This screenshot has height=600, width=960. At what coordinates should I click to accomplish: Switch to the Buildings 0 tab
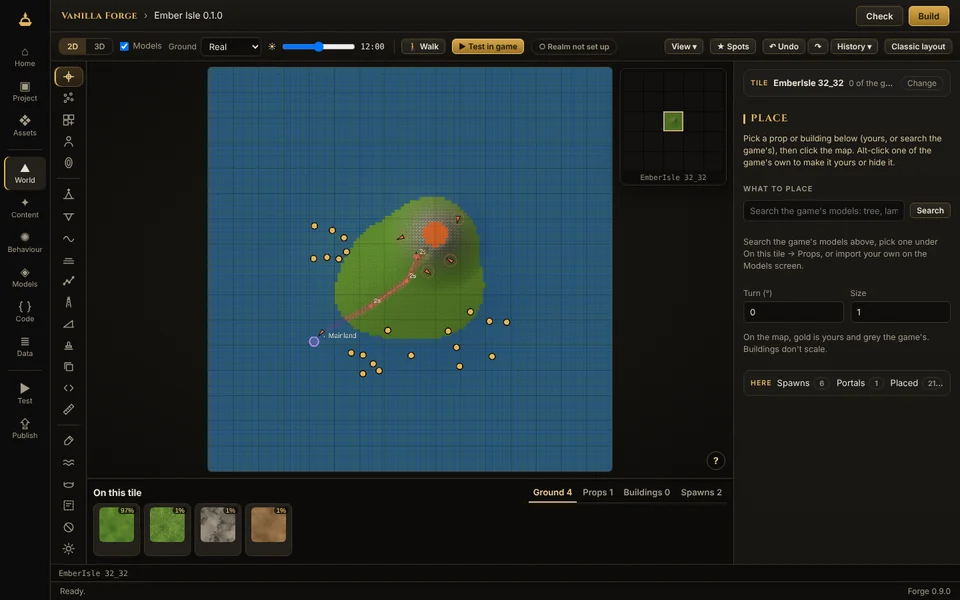click(647, 492)
